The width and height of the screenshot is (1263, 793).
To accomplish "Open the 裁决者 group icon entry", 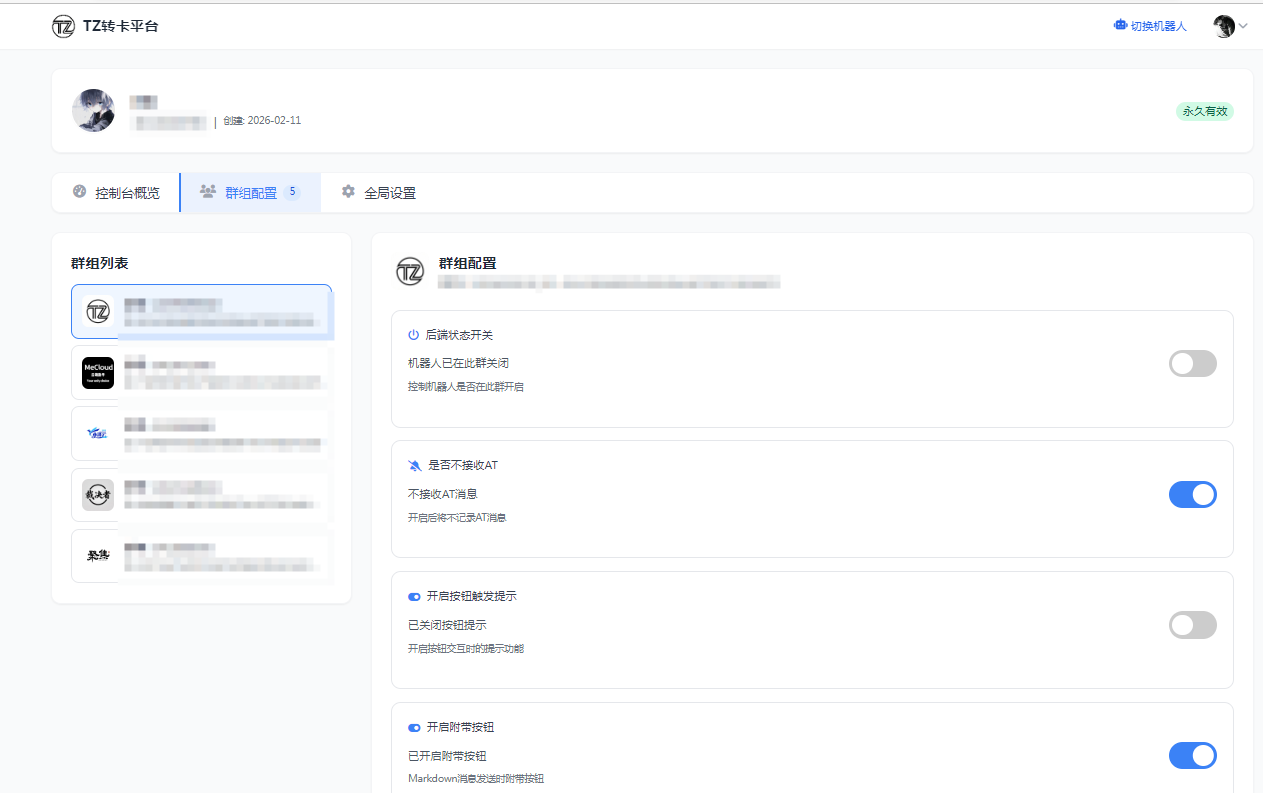I will [98, 495].
